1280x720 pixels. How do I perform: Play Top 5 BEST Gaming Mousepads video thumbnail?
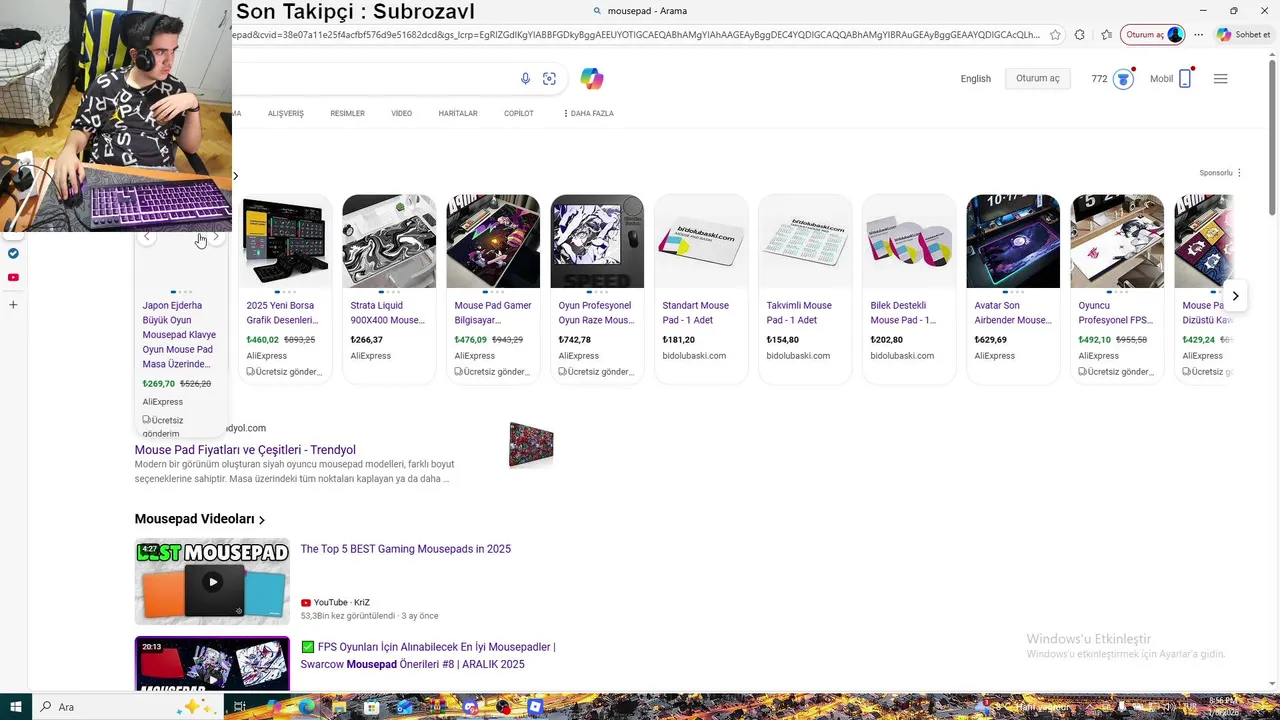coord(212,582)
